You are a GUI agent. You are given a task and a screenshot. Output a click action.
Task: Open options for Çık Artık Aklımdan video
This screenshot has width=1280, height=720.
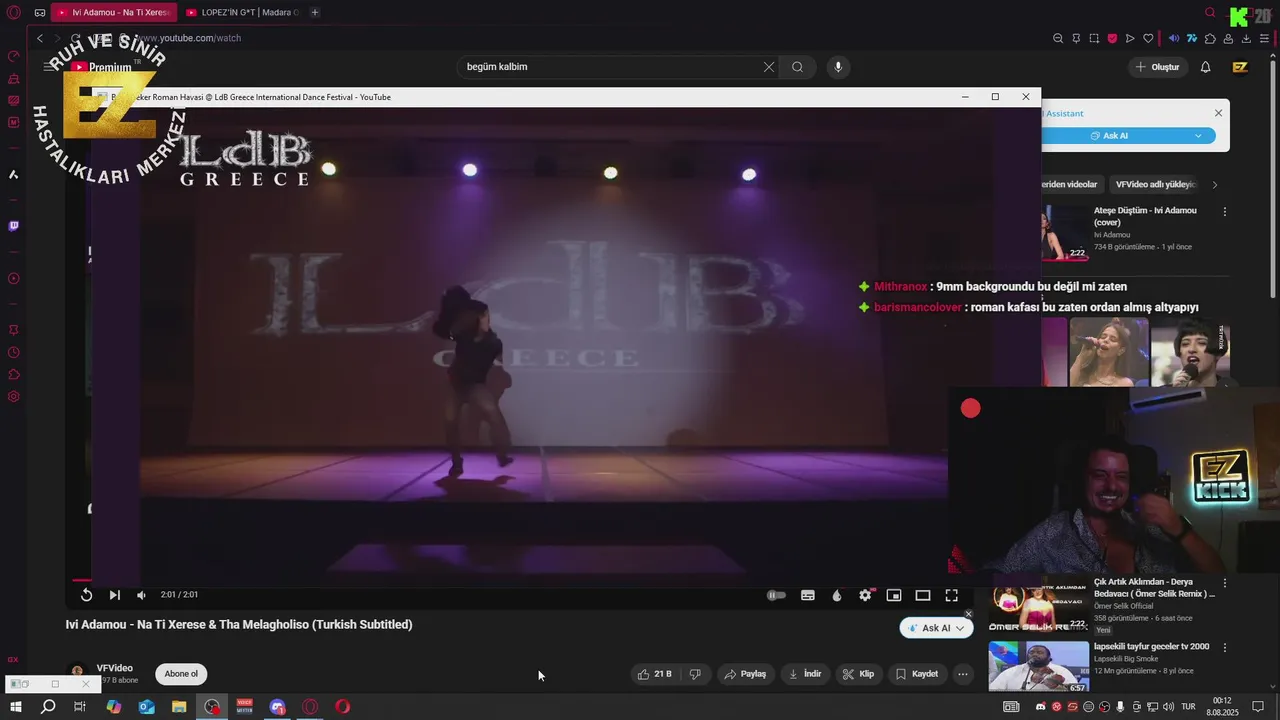[1225, 583]
